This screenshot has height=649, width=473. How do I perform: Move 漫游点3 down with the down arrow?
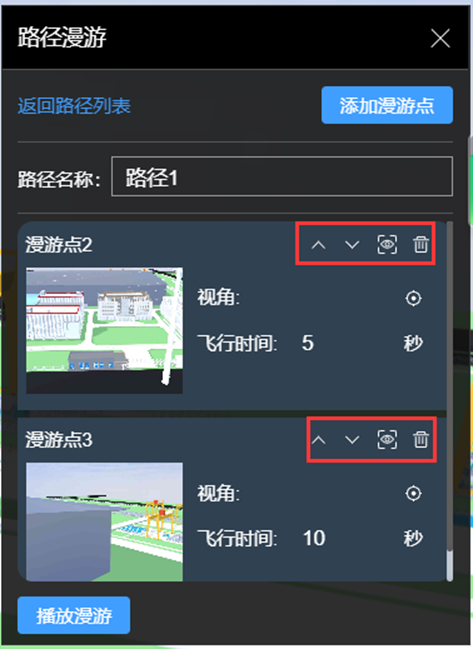pos(352,440)
